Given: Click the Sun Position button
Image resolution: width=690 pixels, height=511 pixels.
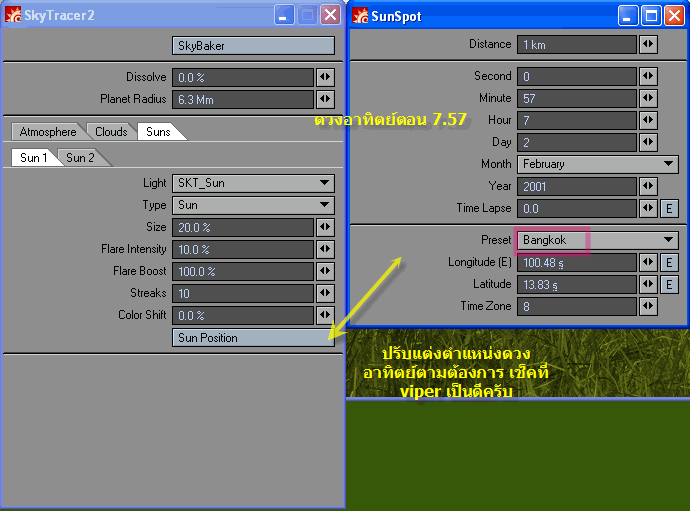Looking at the screenshot, I should point(253,338).
